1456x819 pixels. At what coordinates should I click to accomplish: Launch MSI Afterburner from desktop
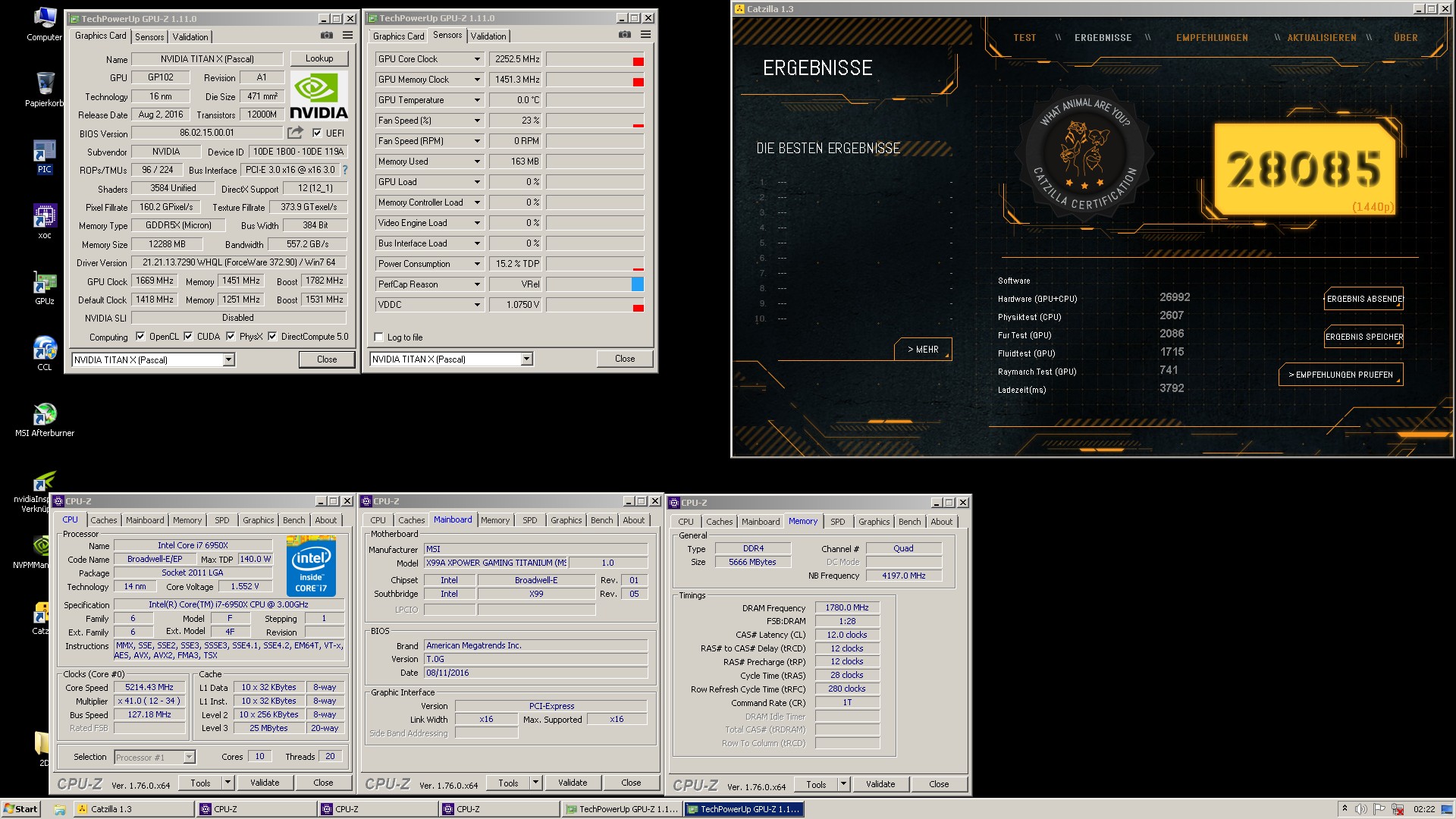[x=45, y=419]
